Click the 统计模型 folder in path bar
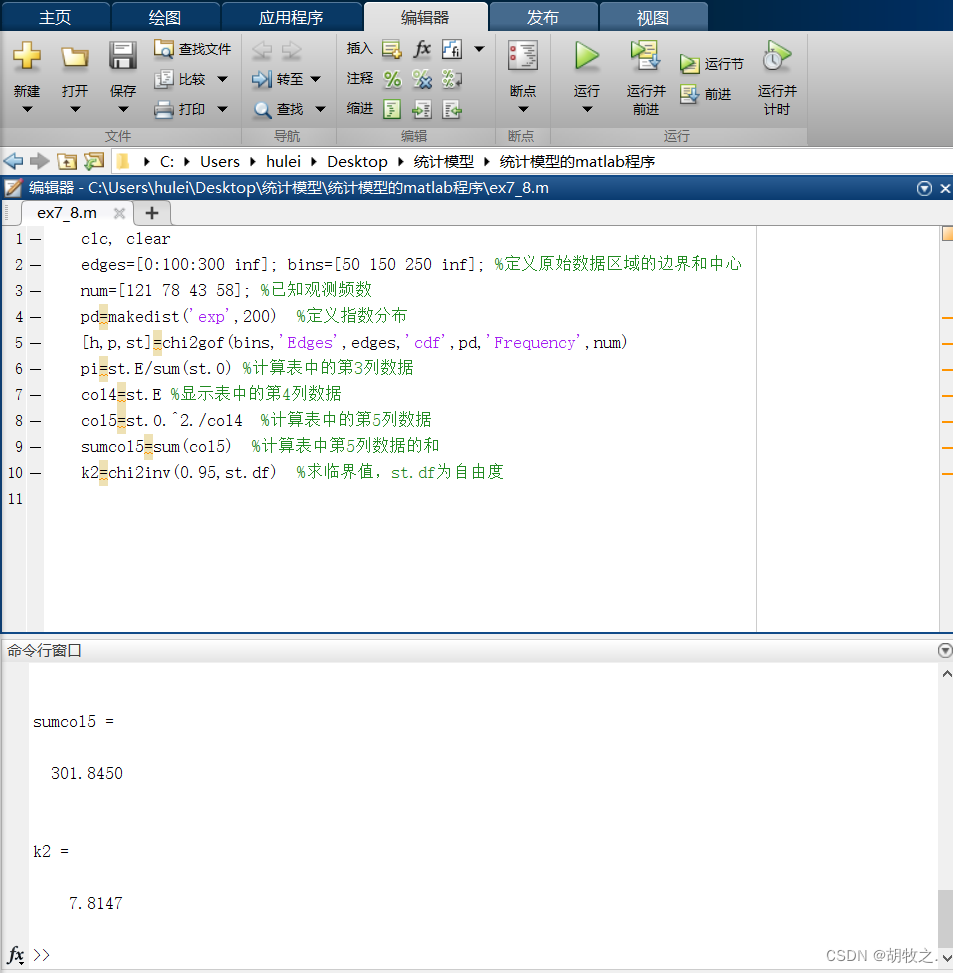Viewport: 953px width, 973px height. point(444,162)
